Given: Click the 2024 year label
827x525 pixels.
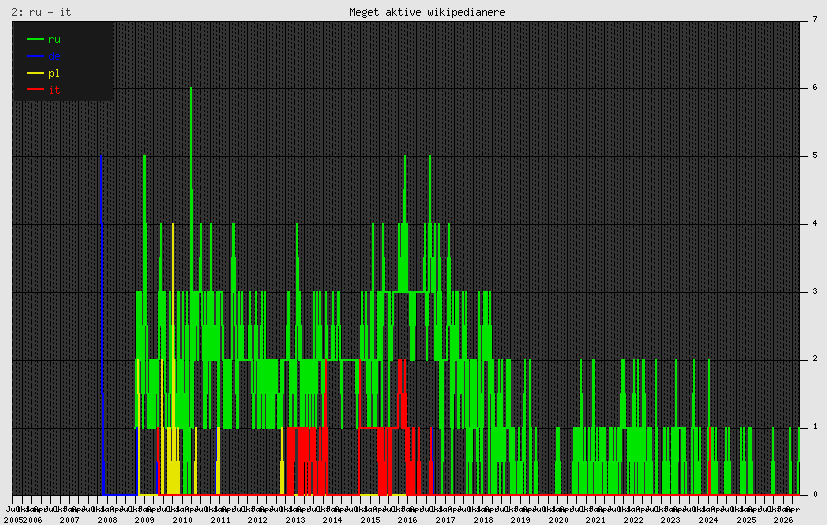Looking at the screenshot, I should (709, 520).
